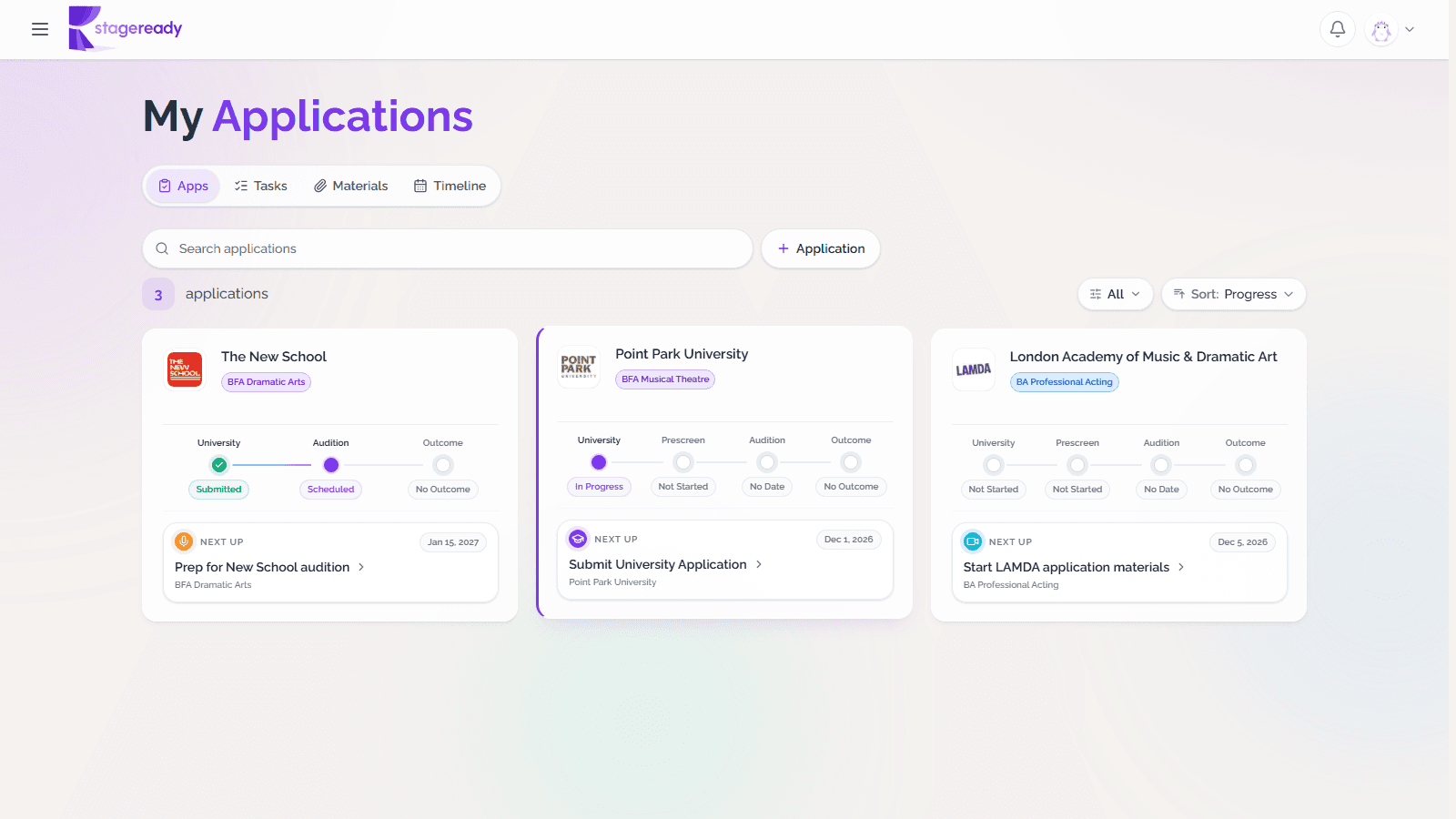Open Prep for New School audition task
The image size is (1456, 819).
262,567
